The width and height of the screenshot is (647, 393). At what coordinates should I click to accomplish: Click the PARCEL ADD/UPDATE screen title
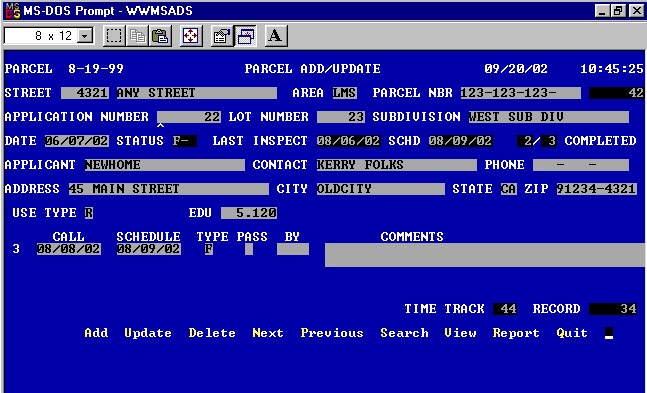(x=313, y=69)
